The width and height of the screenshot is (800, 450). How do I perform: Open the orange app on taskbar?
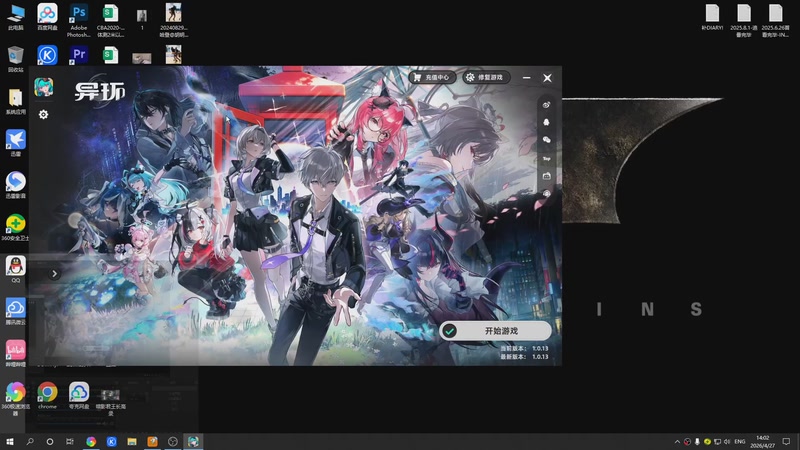coord(152,441)
